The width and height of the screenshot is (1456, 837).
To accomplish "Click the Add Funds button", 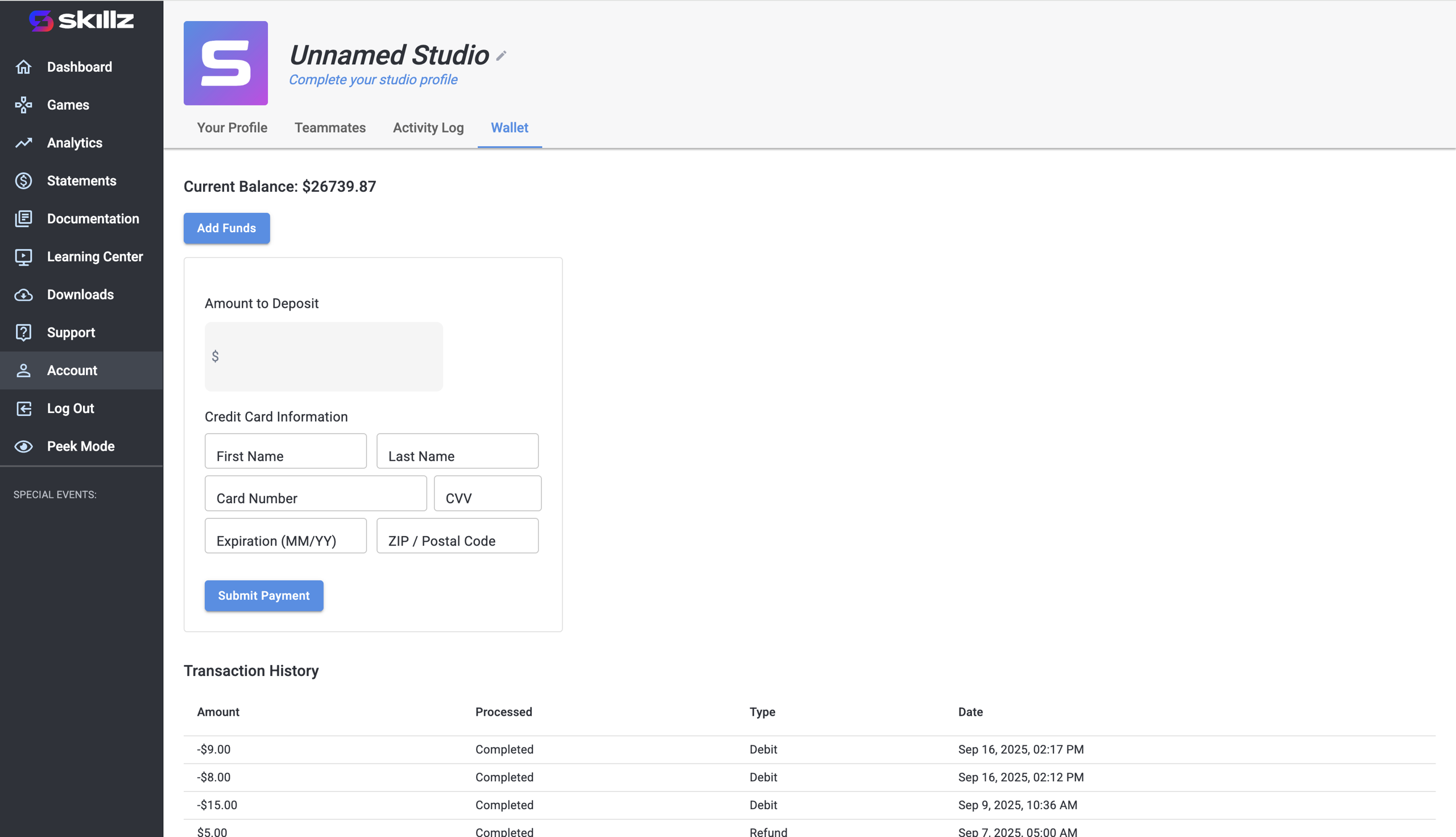I will [x=226, y=228].
